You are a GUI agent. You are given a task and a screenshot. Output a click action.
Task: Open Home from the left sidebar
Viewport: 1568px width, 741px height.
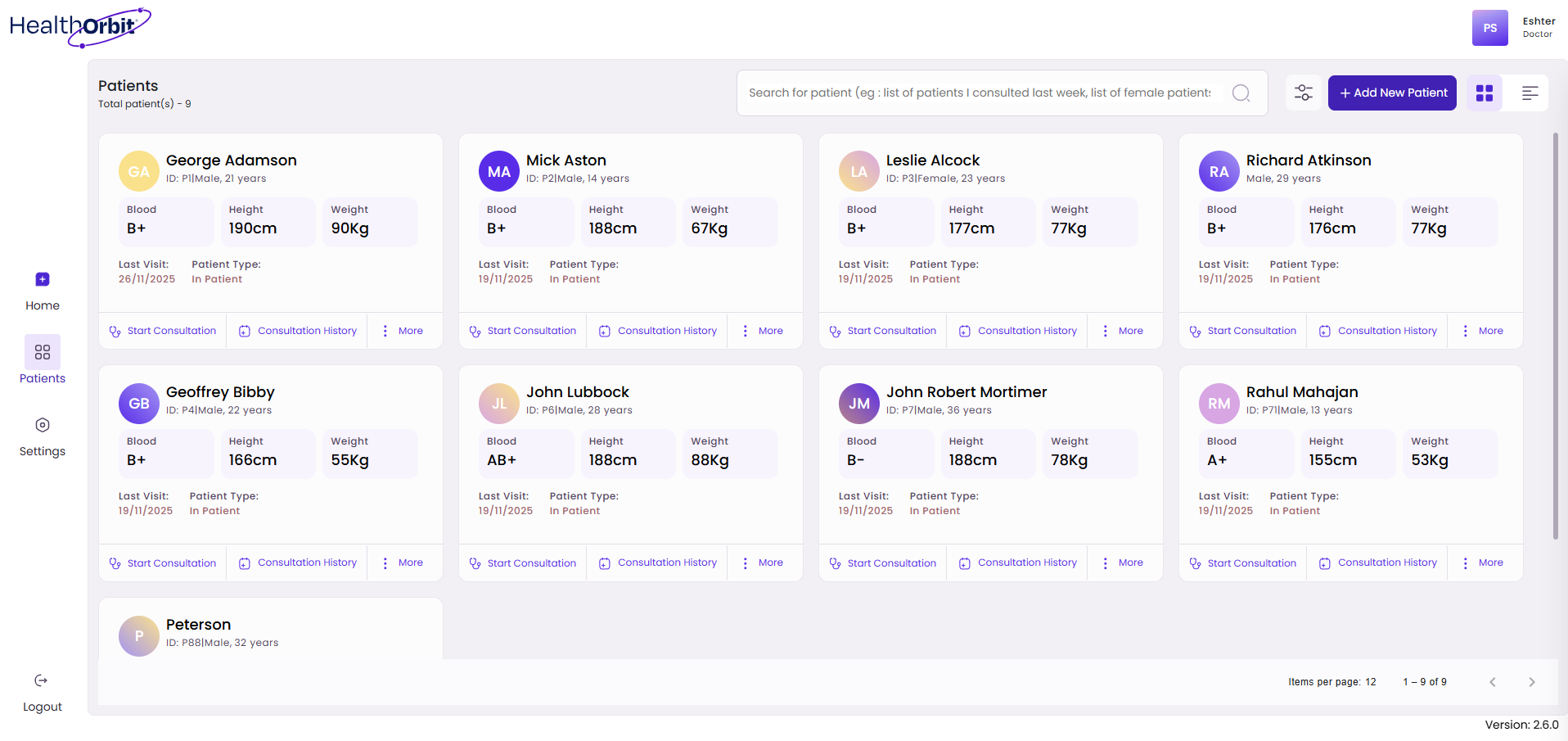click(x=42, y=279)
